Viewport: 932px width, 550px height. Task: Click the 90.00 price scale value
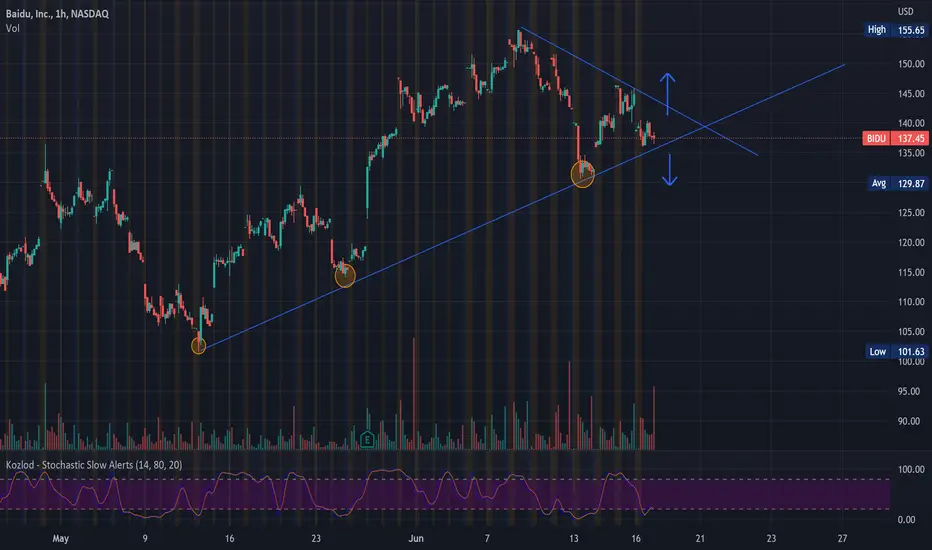click(x=909, y=421)
